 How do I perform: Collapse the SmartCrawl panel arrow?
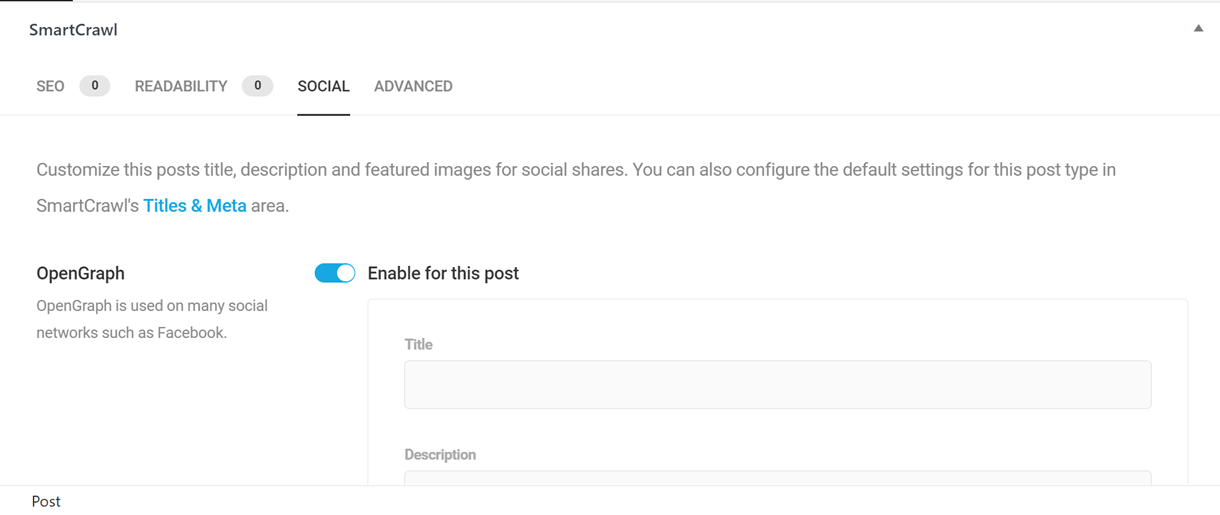[x=1198, y=29]
